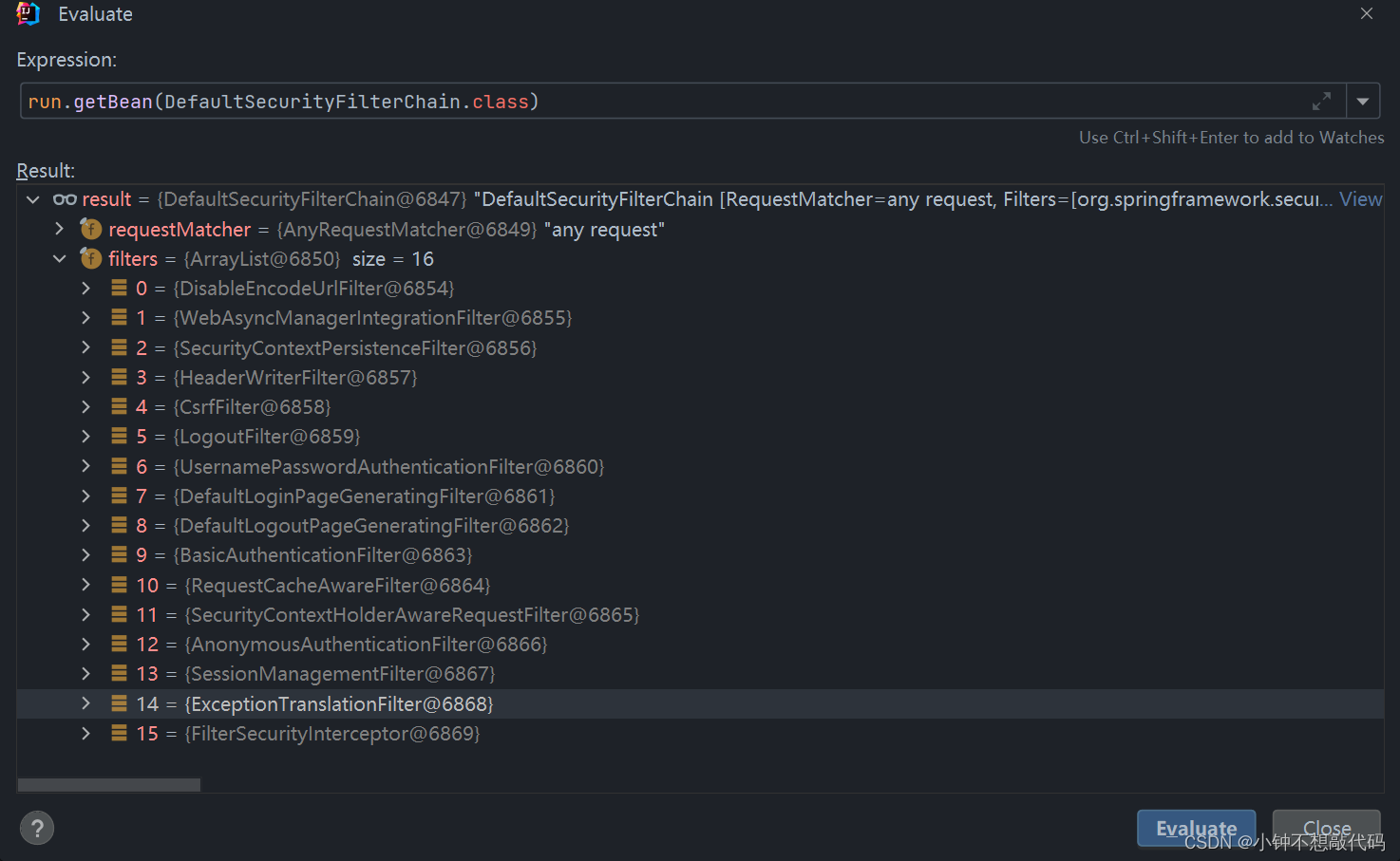Open expression history dropdown
This screenshot has width=1400, height=861.
pyautogui.click(x=1363, y=101)
